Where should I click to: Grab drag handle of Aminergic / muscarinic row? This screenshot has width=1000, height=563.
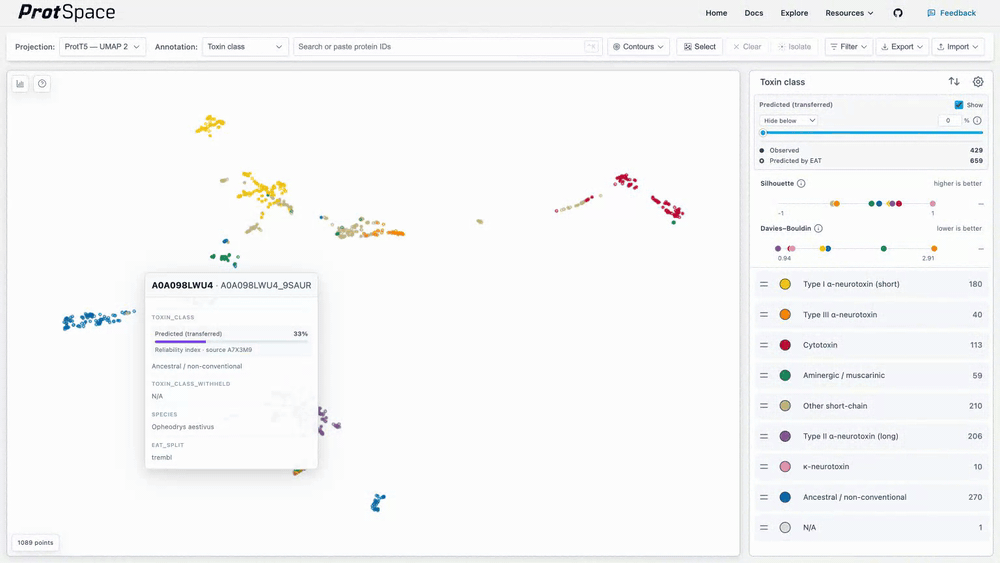[764, 376]
